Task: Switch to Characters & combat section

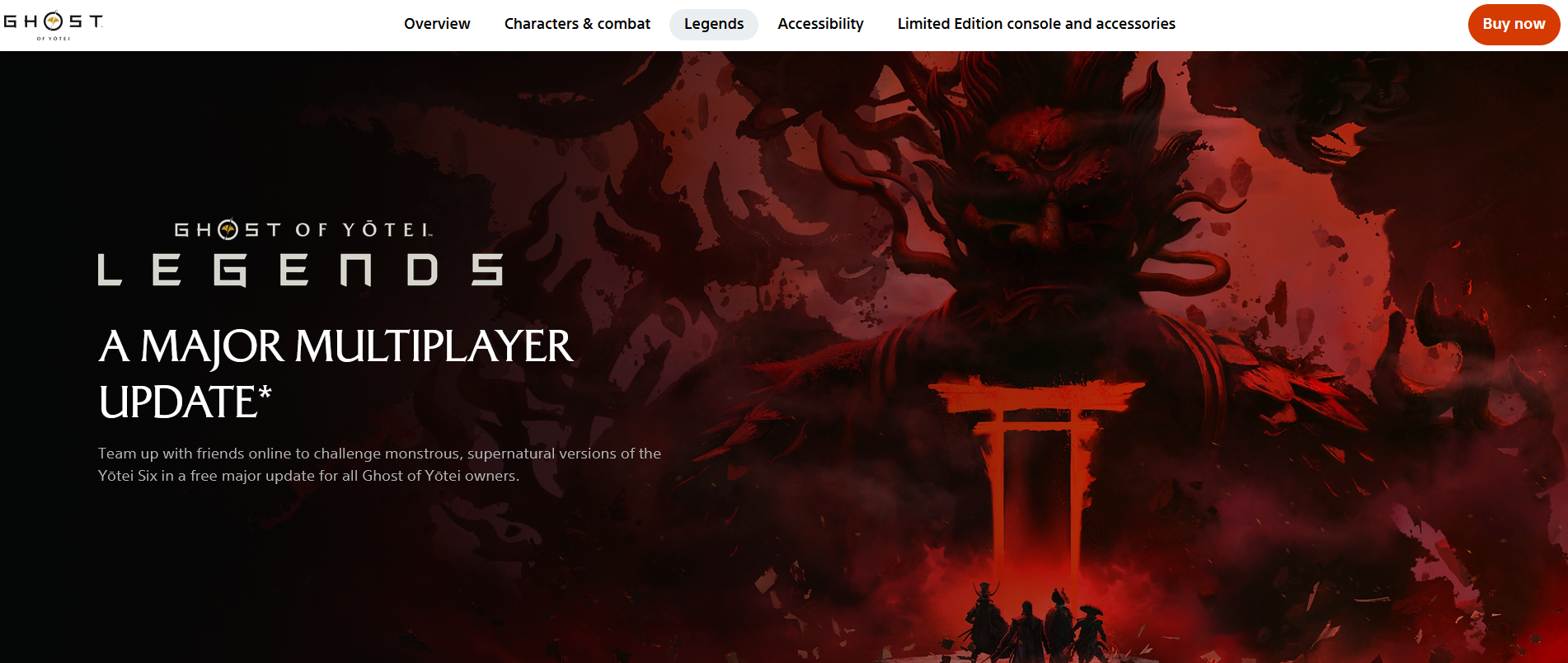Action: (577, 24)
